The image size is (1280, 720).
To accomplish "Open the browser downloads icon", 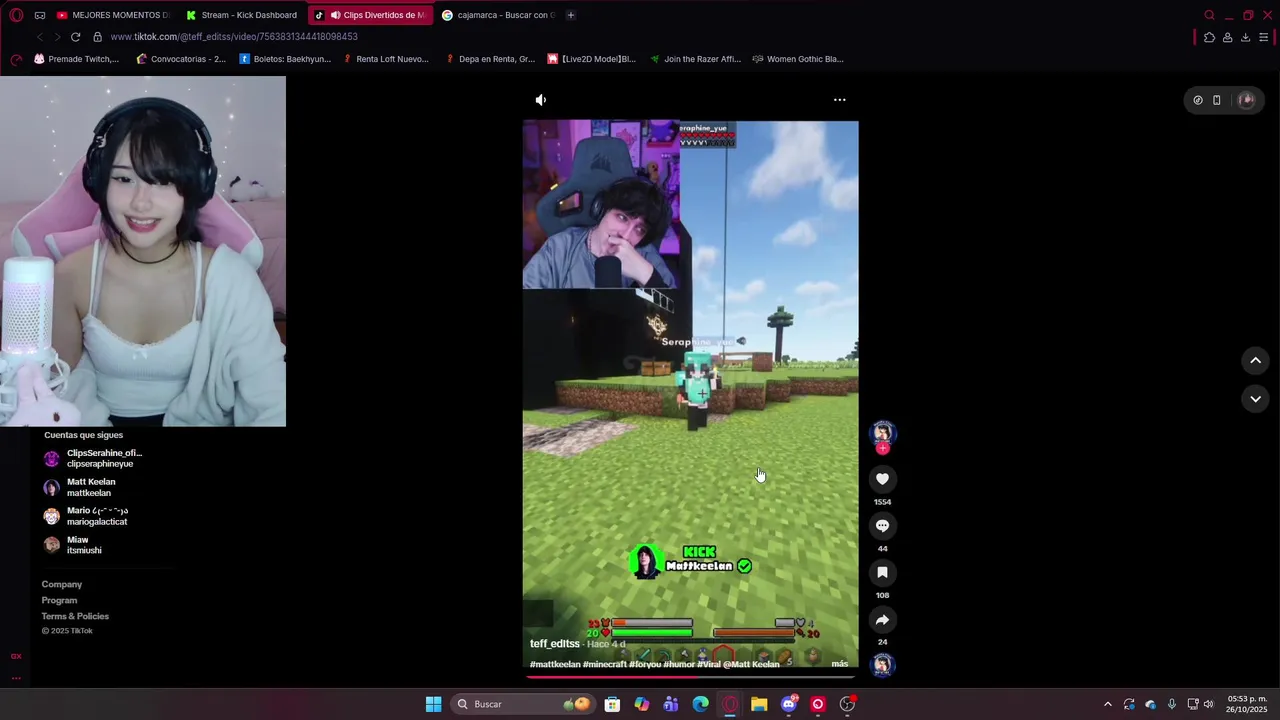I will click(x=1245, y=37).
